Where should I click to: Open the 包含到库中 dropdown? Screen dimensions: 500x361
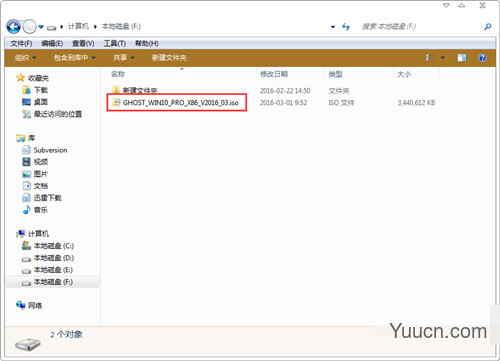(x=75, y=58)
